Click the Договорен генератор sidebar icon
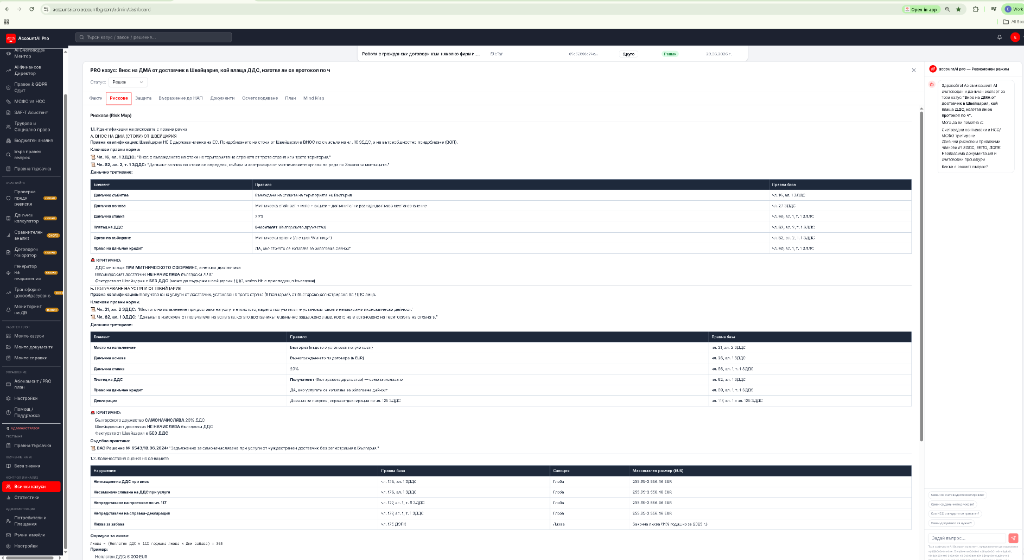 point(8,252)
